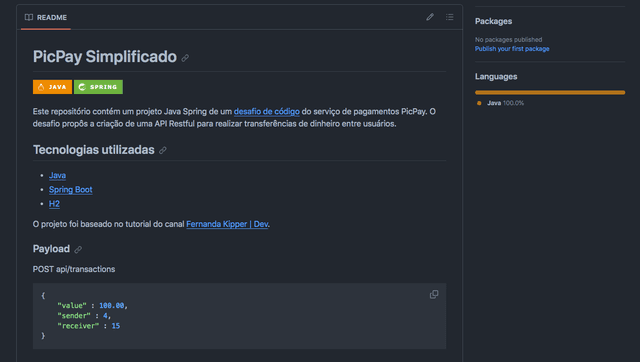Select the README tab

point(46,18)
